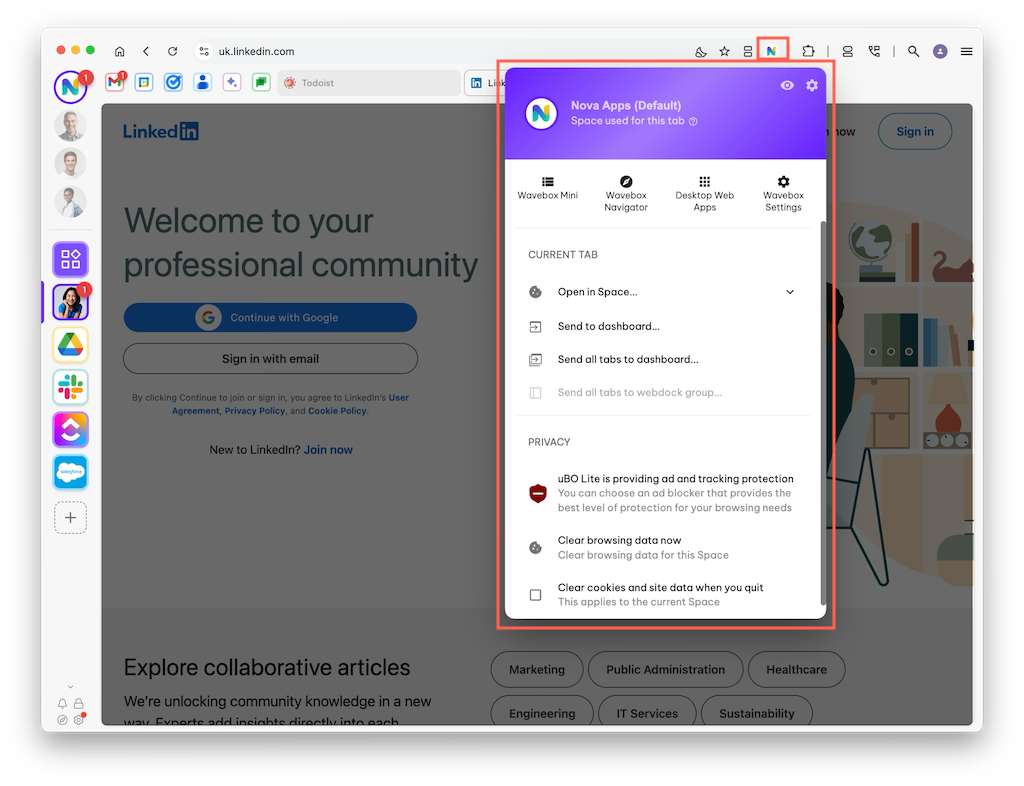Click the popup's vertical scrollbar
This screenshot has width=1024, height=786.
coord(823,413)
